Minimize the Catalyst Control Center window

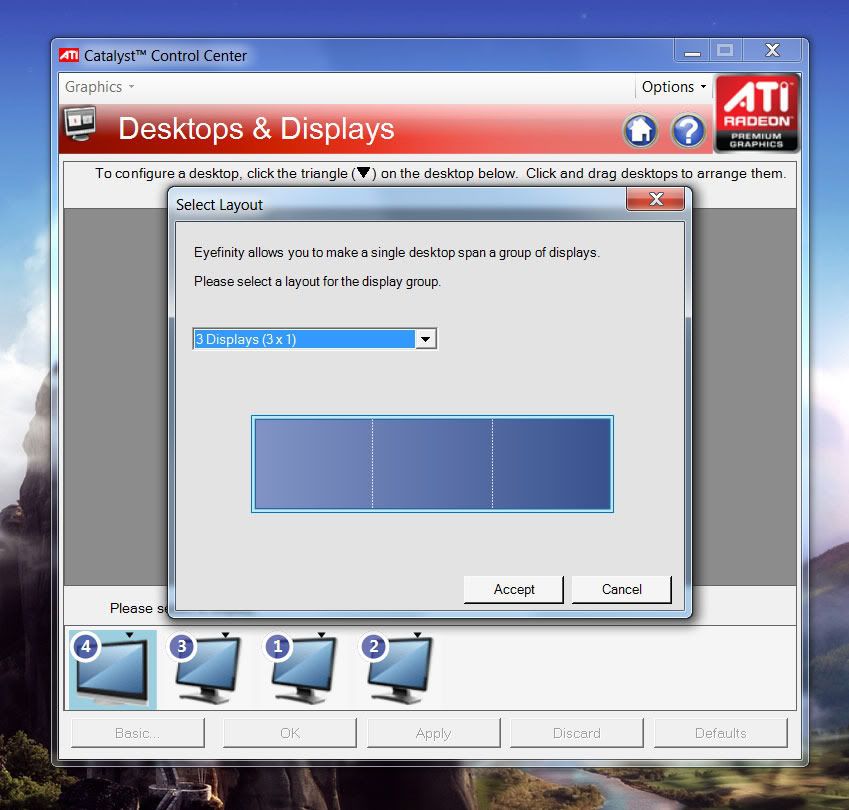(692, 51)
